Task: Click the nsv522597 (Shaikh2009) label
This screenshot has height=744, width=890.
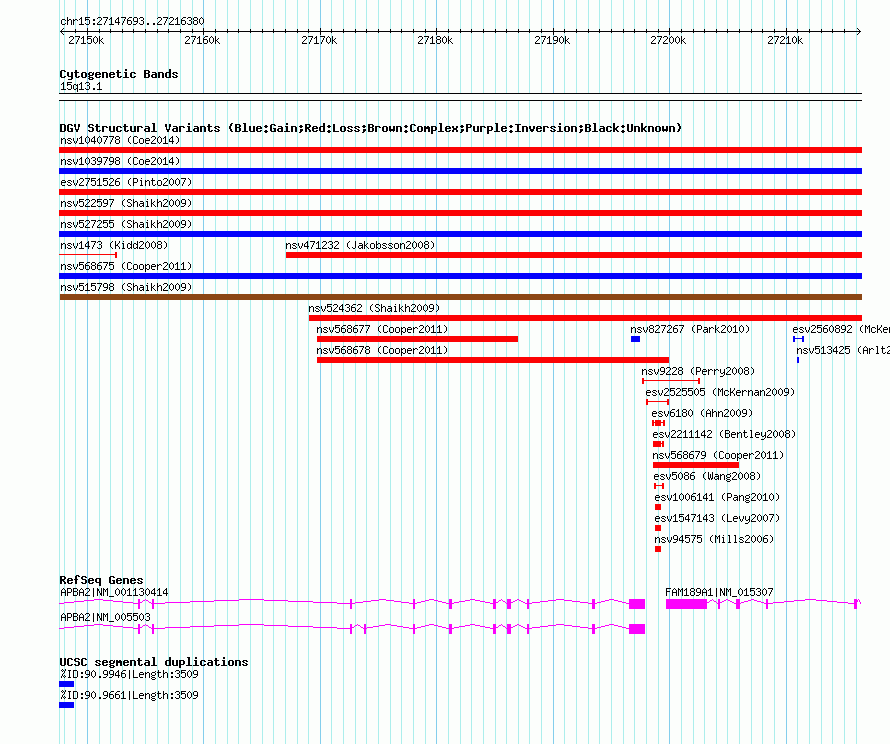Action: click(x=126, y=203)
